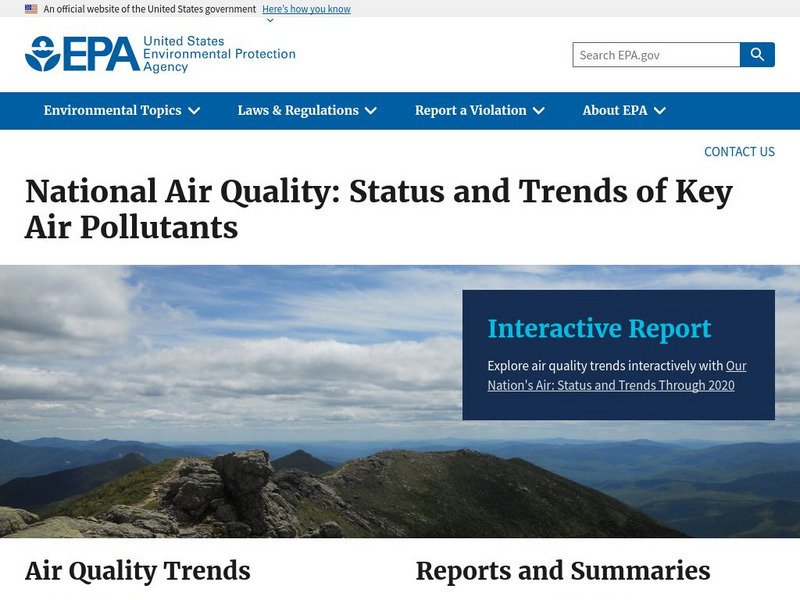Click the Air Quality Trends heading
Image resolution: width=800 pixels, height=600 pixels.
click(x=138, y=573)
